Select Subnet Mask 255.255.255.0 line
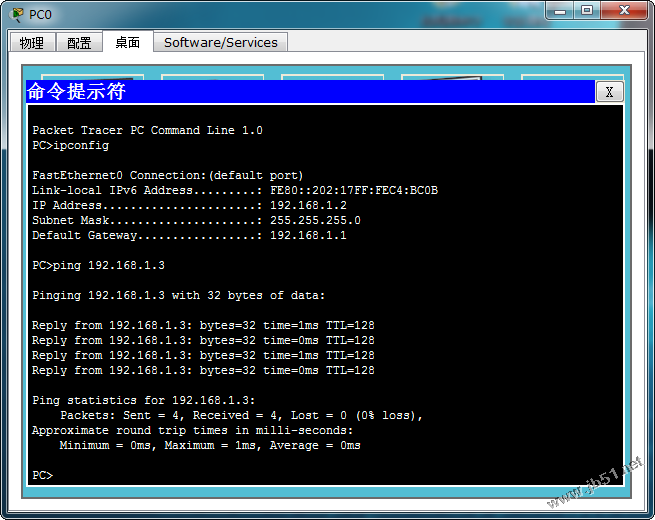 point(196,220)
